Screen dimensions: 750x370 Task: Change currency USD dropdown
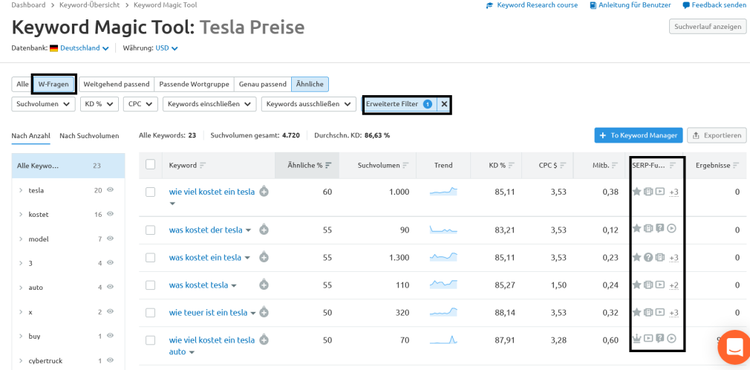pyautogui.click(x=166, y=48)
